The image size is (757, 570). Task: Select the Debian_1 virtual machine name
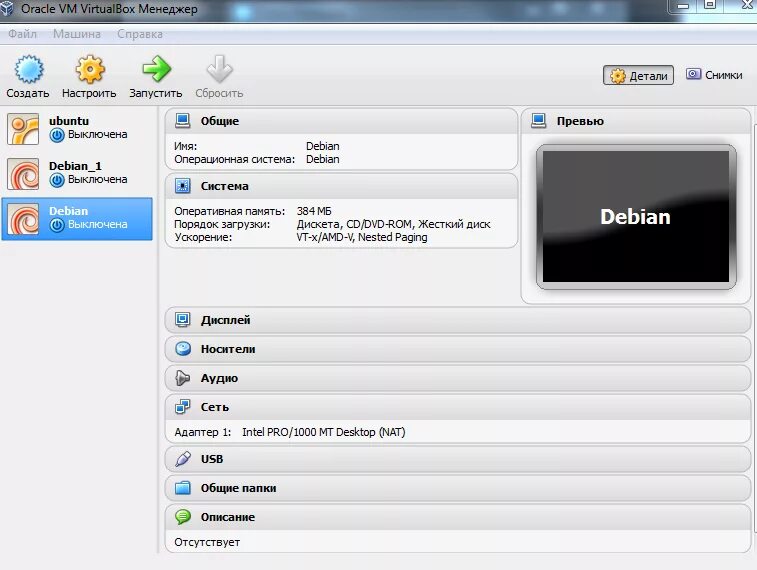click(x=75, y=166)
